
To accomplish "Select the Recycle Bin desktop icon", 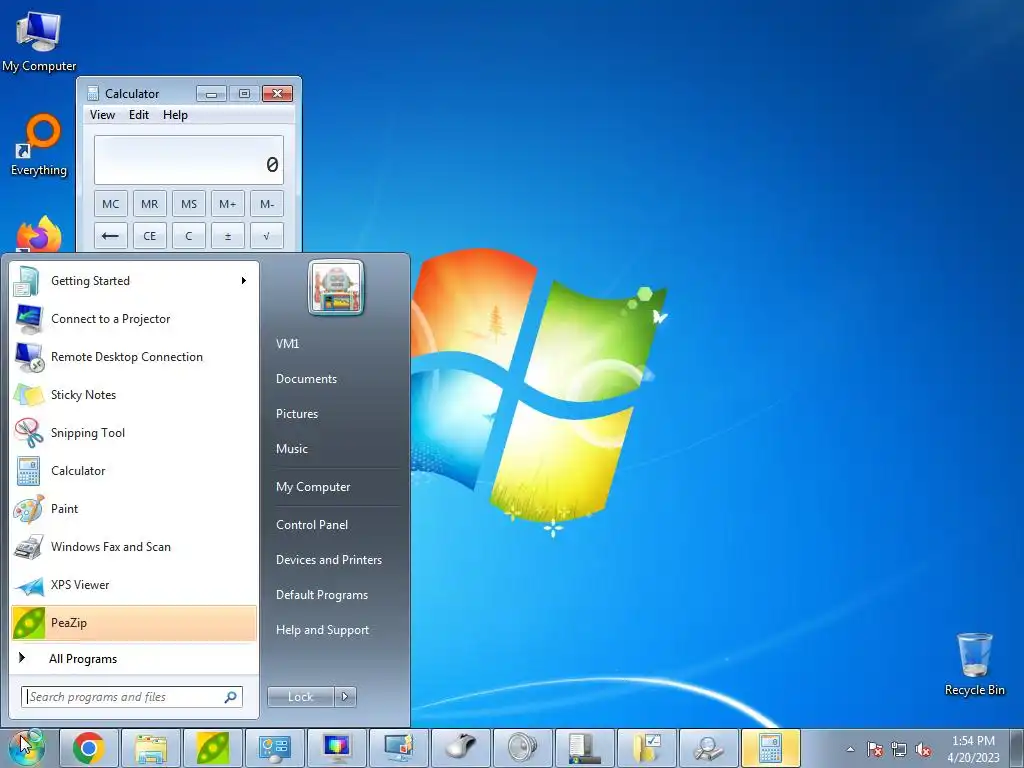I will (x=974, y=664).
